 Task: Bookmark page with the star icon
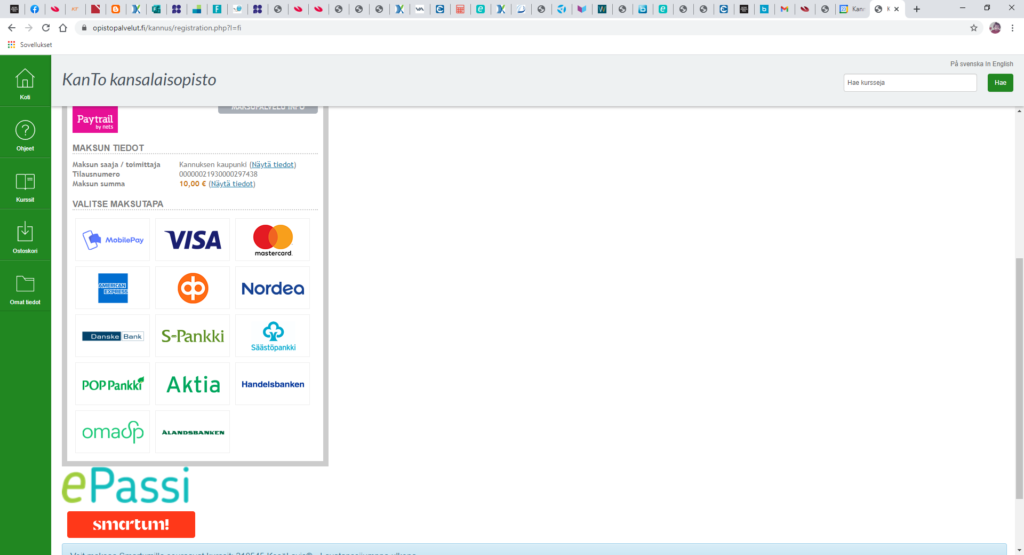974,28
